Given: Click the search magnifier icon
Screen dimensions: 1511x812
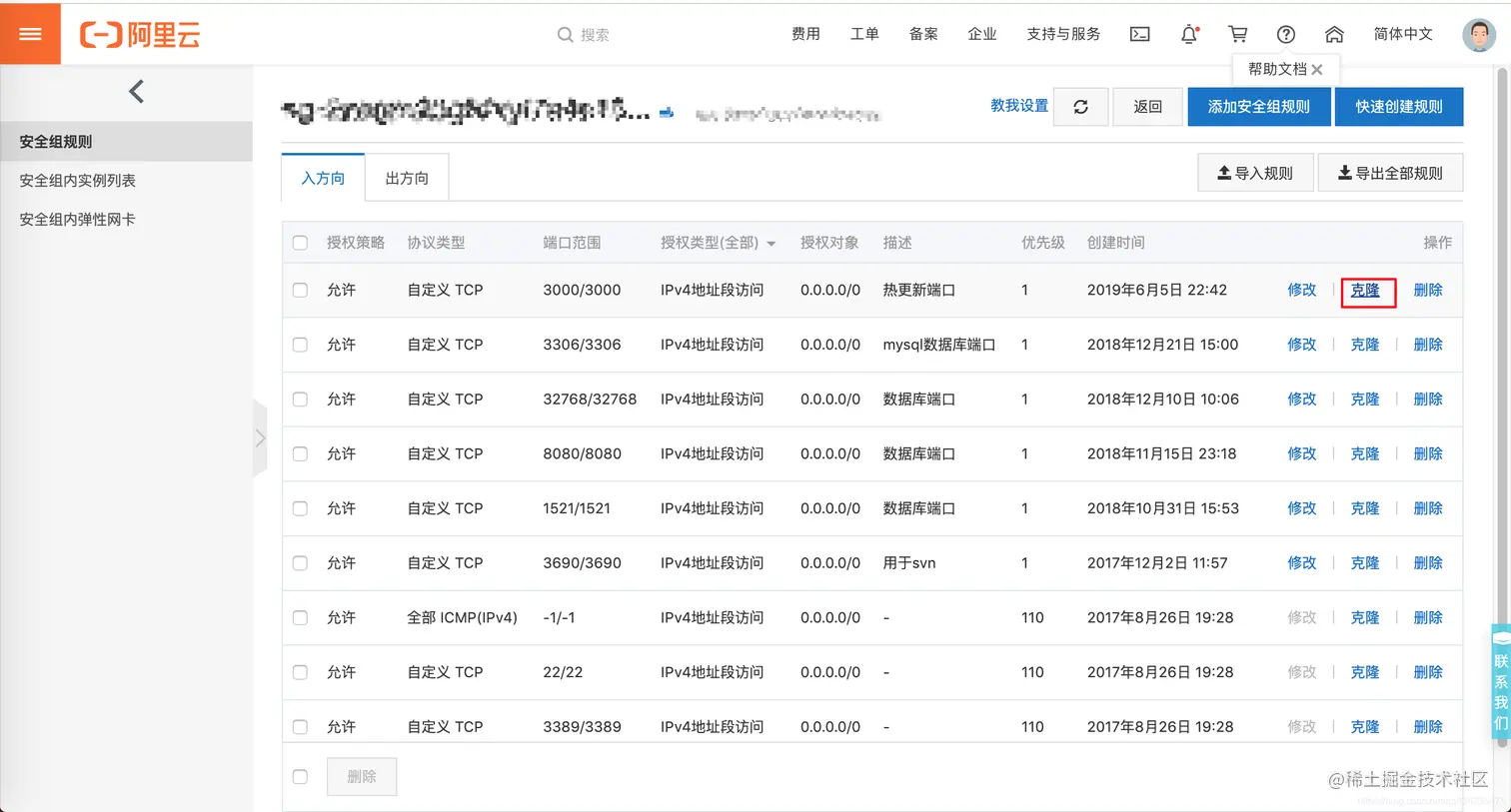Looking at the screenshot, I should click(x=565, y=35).
